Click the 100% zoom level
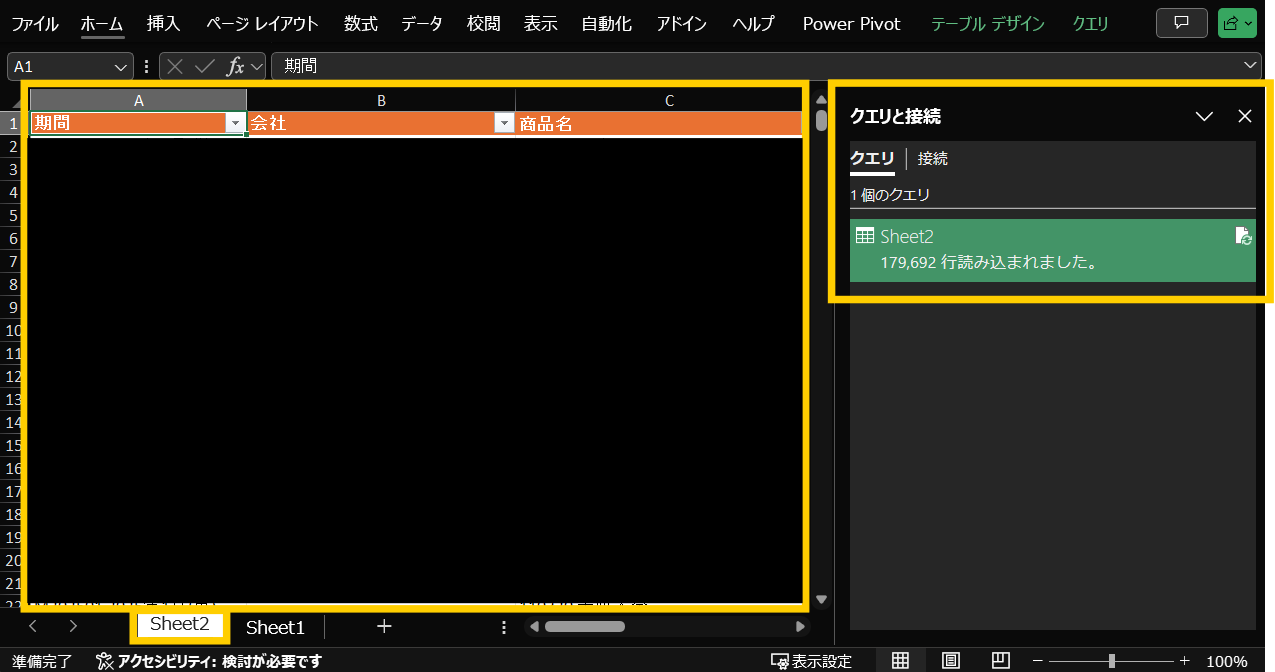The height and width of the screenshot is (672, 1275). (1226, 661)
